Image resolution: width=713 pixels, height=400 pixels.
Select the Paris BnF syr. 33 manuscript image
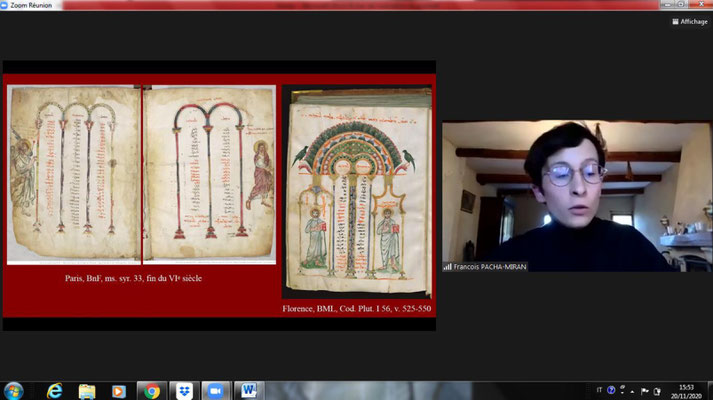point(141,175)
